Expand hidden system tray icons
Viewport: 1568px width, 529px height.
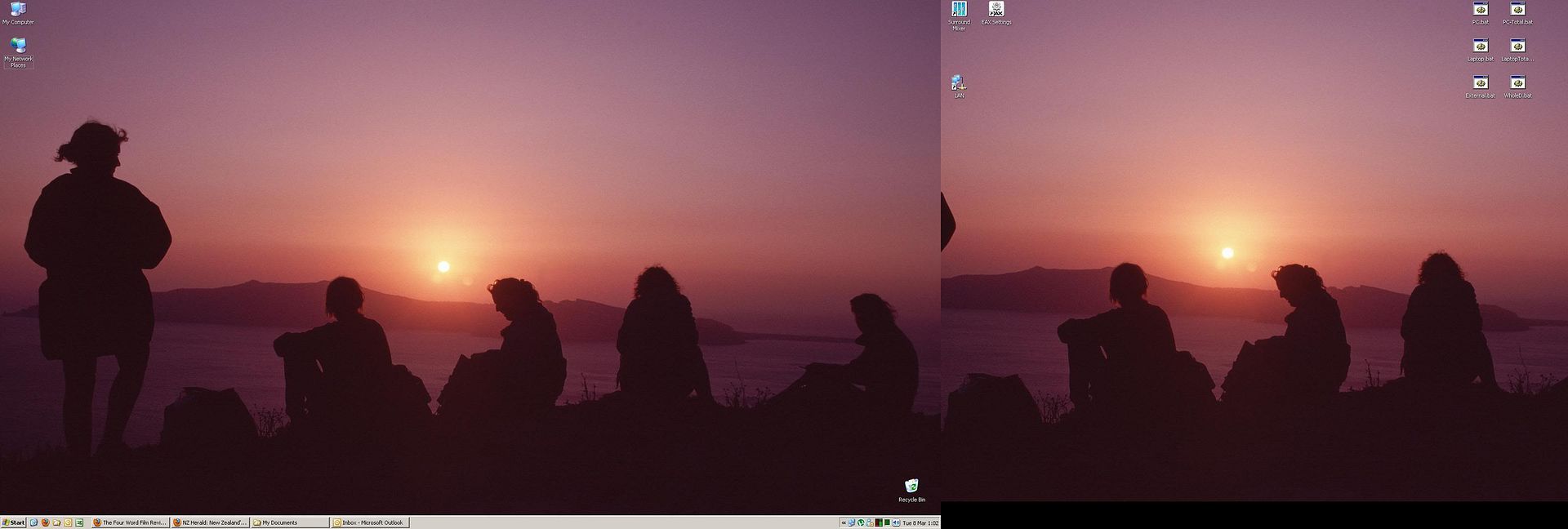coord(844,523)
